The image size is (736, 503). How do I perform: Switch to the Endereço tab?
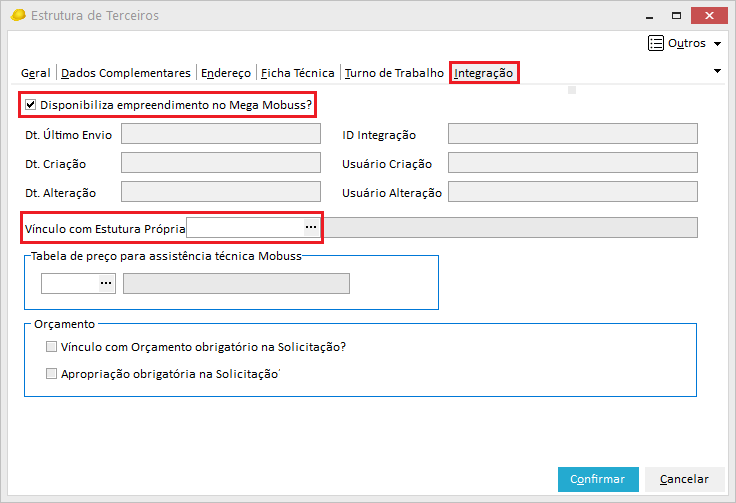click(226, 73)
